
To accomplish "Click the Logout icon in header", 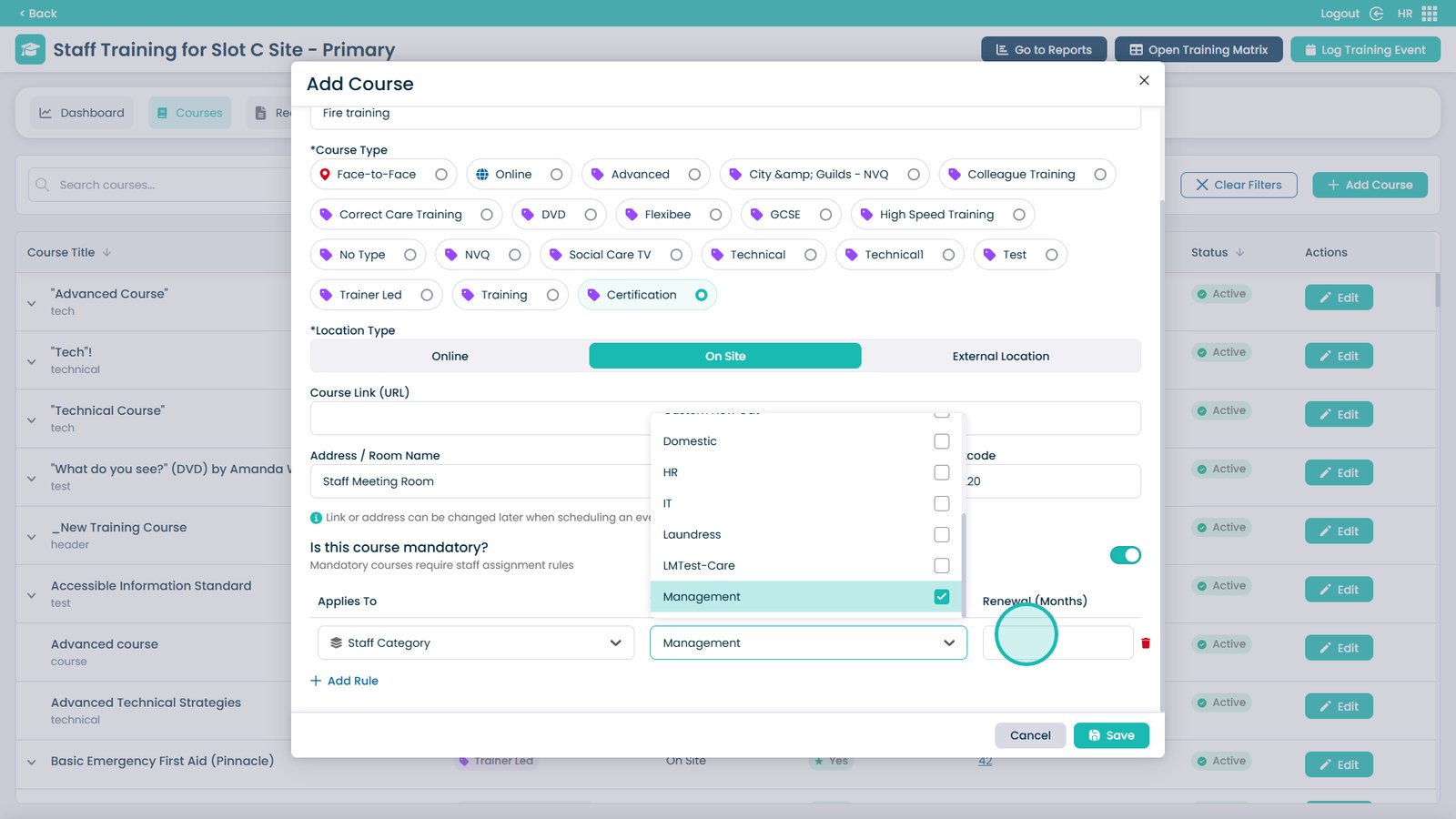I will coord(1377,14).
